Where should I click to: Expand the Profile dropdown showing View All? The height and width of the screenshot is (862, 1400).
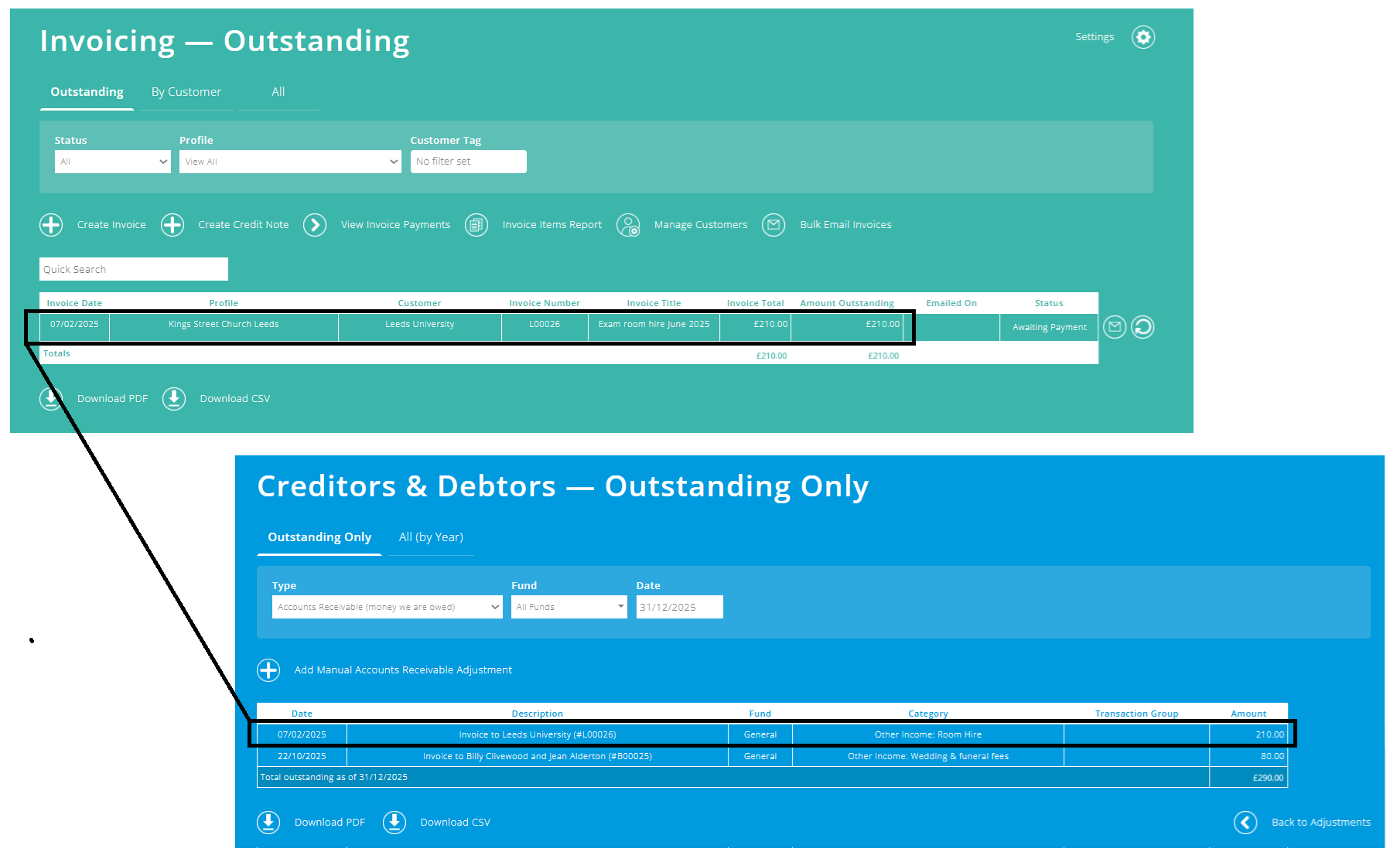[x=289, y=161]
